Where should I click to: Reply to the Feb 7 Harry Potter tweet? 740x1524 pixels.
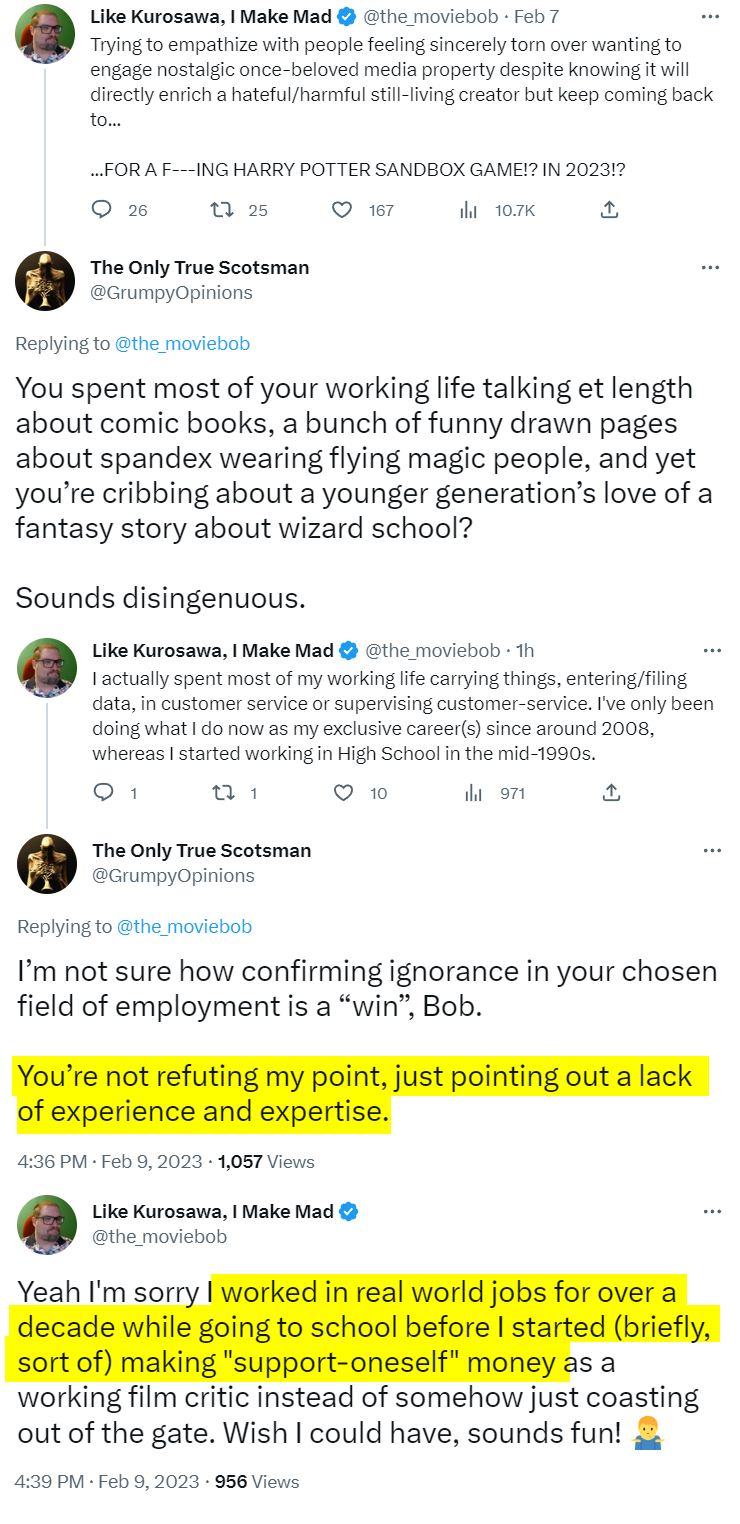tap(102, 210)
